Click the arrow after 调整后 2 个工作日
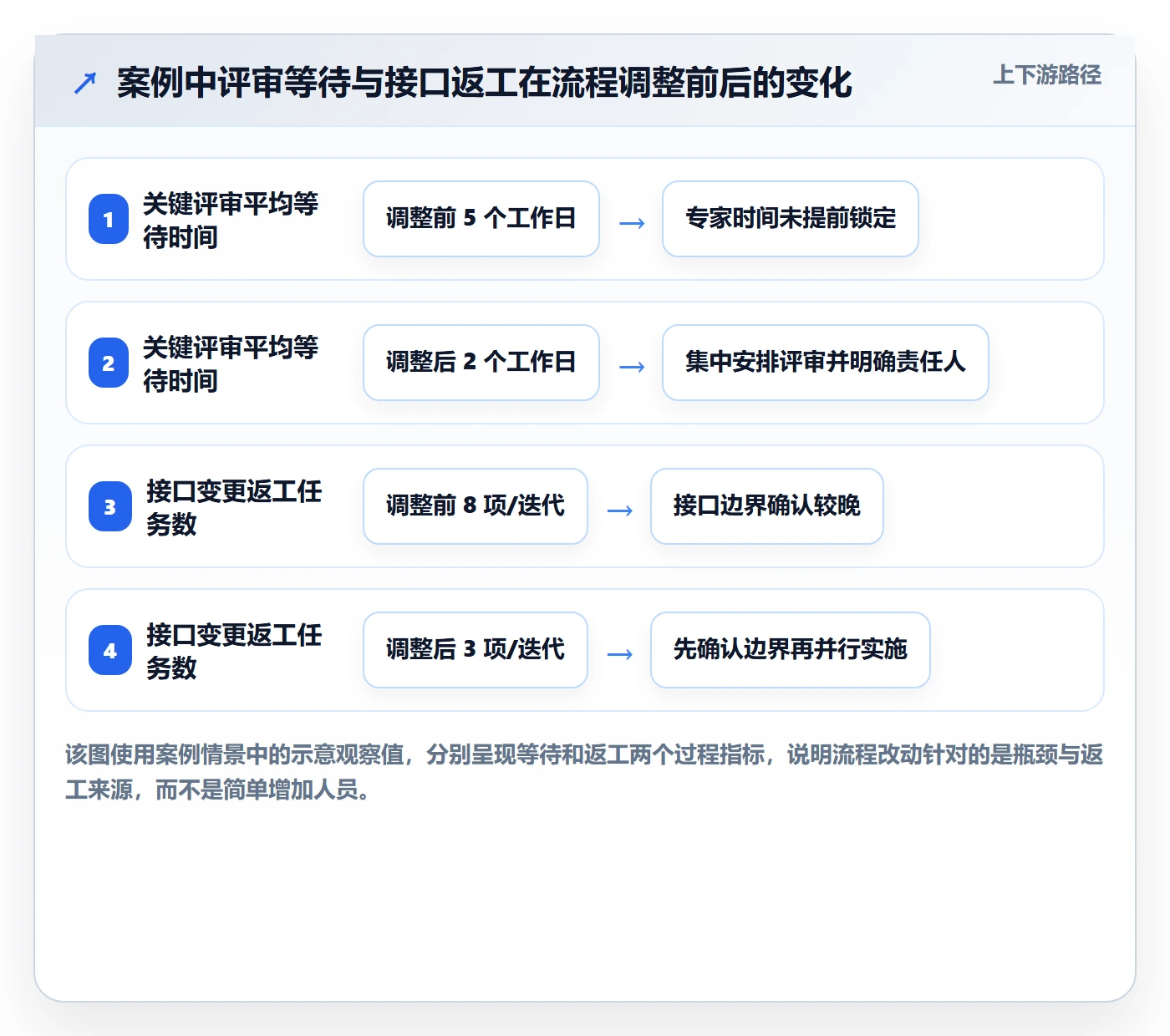Image resolution: width=1170 pixels, height=1036 pixels. [x=632, y=366]
